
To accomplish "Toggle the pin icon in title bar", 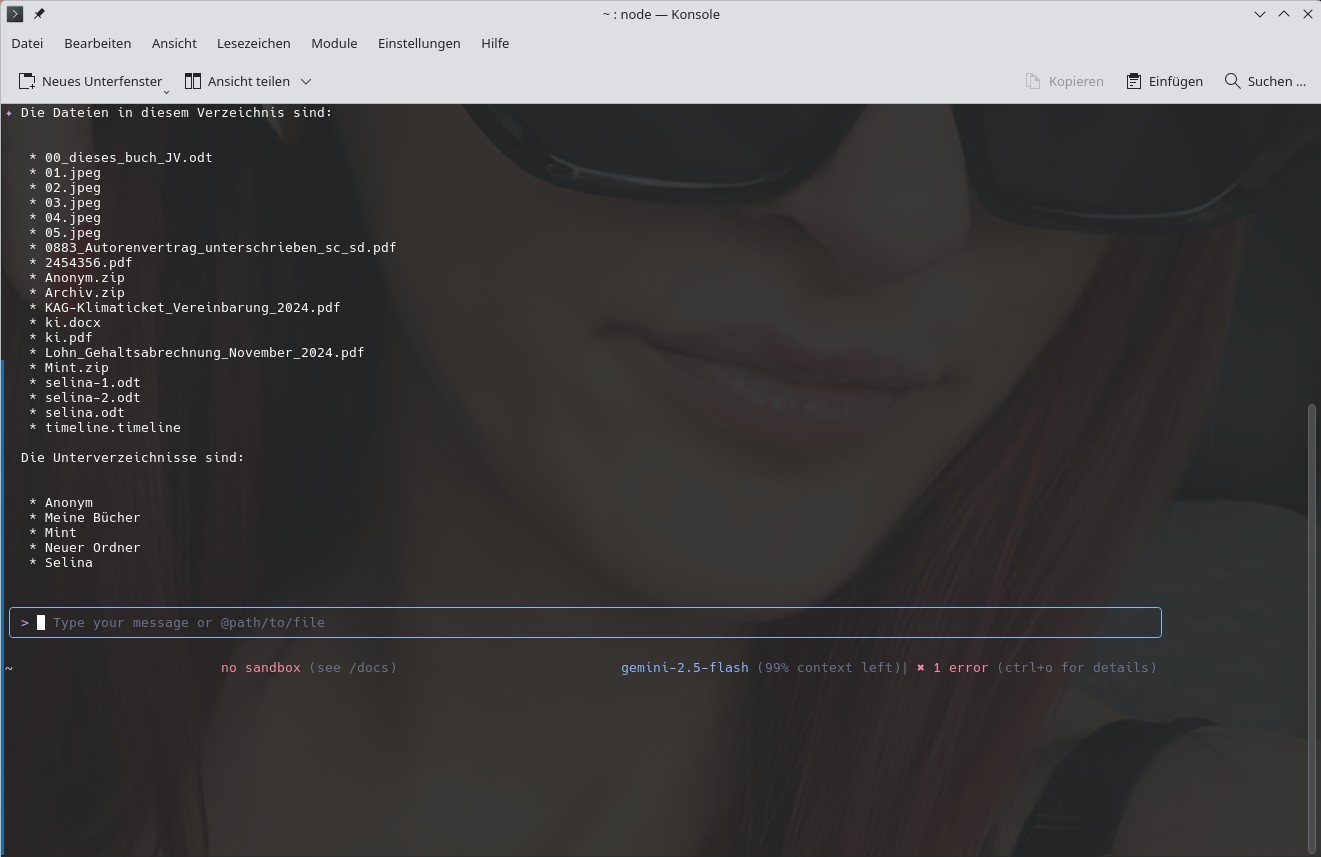I will pyautogui.click(x=39, y=14).
